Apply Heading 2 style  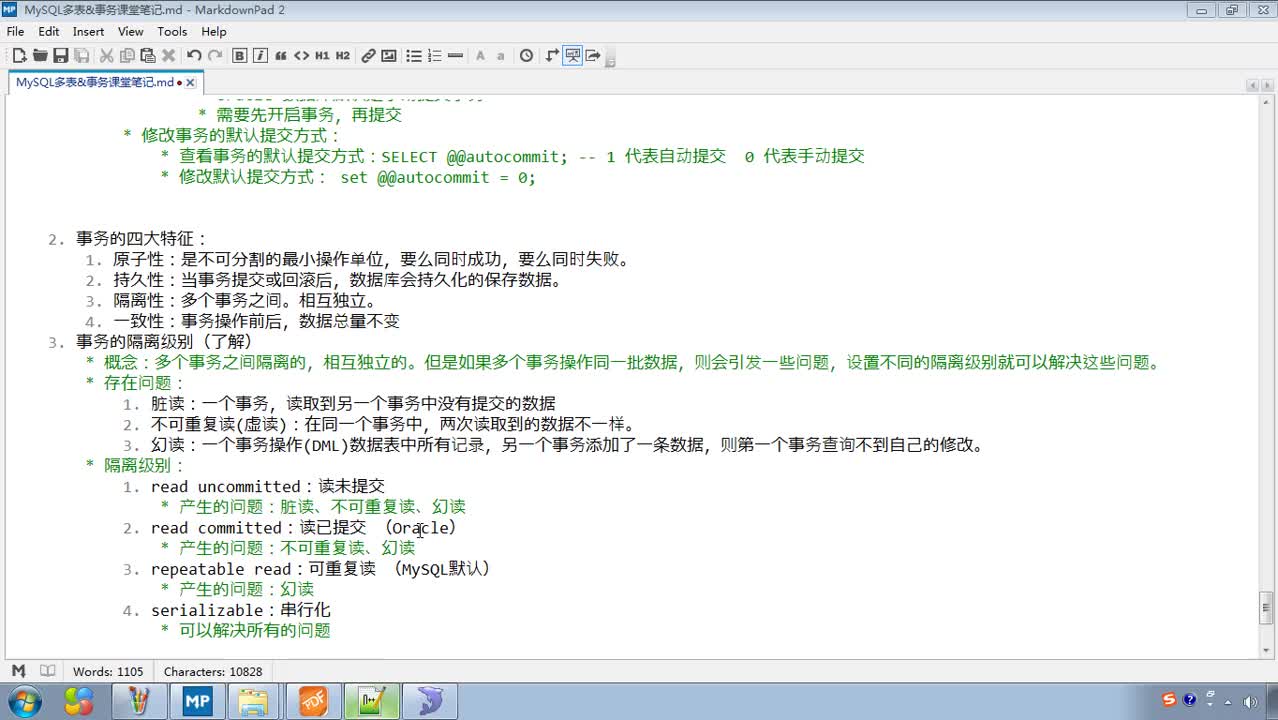point(343,56)
